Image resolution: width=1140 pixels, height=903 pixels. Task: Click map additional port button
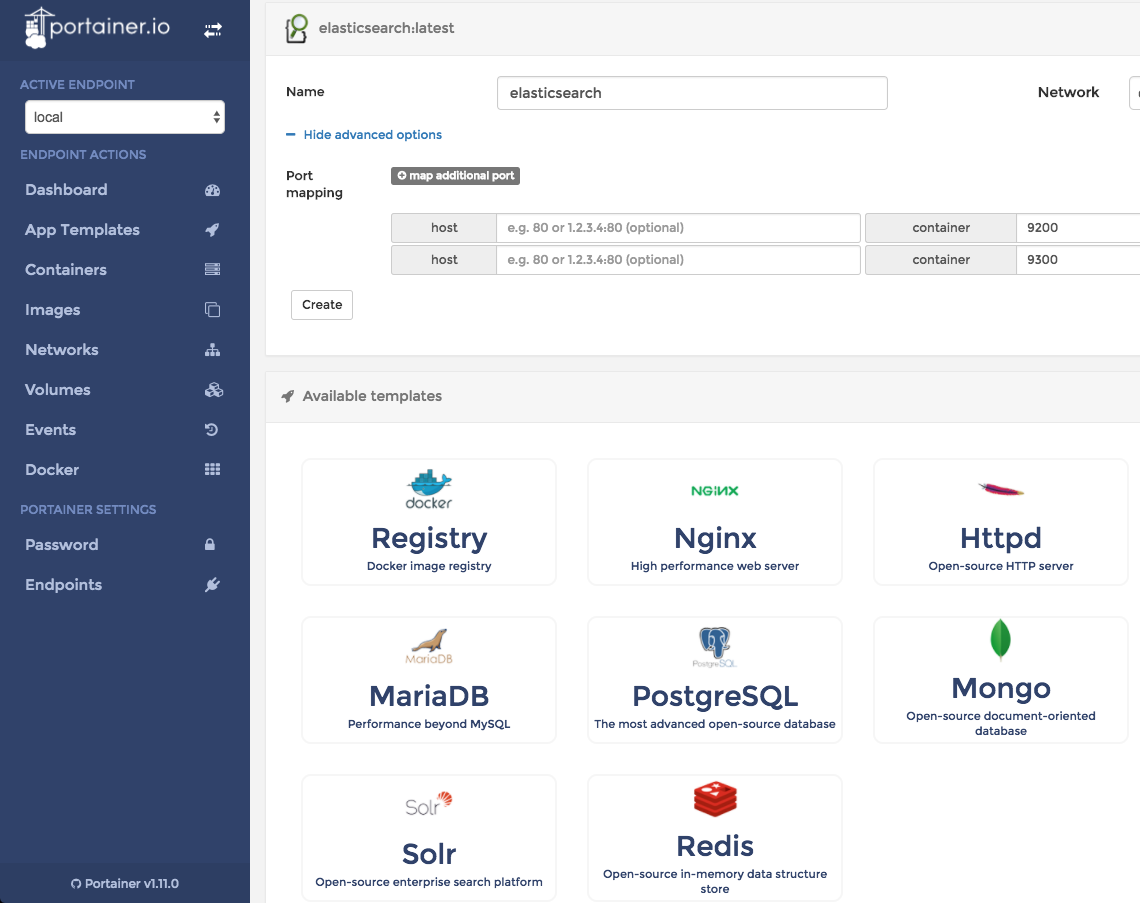pyautogui.click(x=455, y=176)
